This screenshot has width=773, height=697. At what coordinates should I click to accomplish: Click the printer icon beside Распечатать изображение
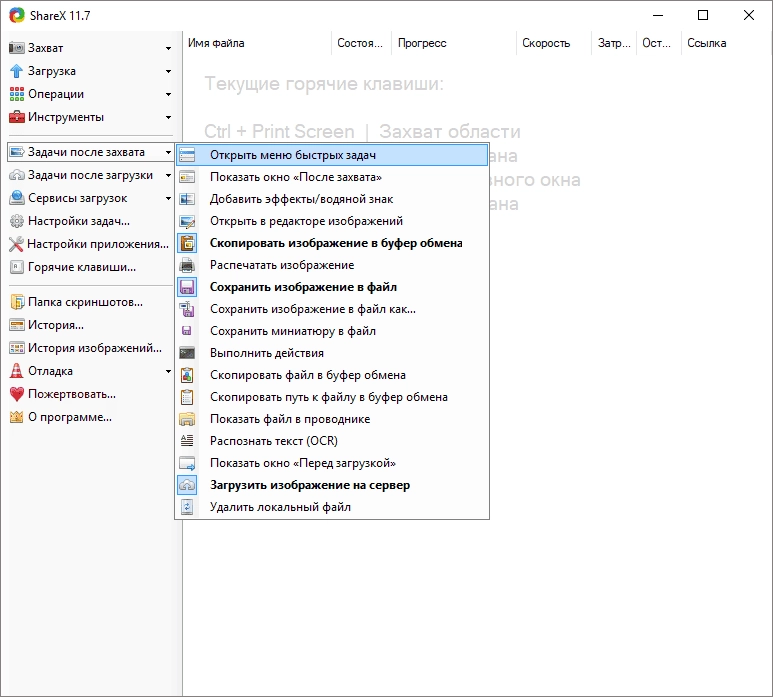[187, 265]
